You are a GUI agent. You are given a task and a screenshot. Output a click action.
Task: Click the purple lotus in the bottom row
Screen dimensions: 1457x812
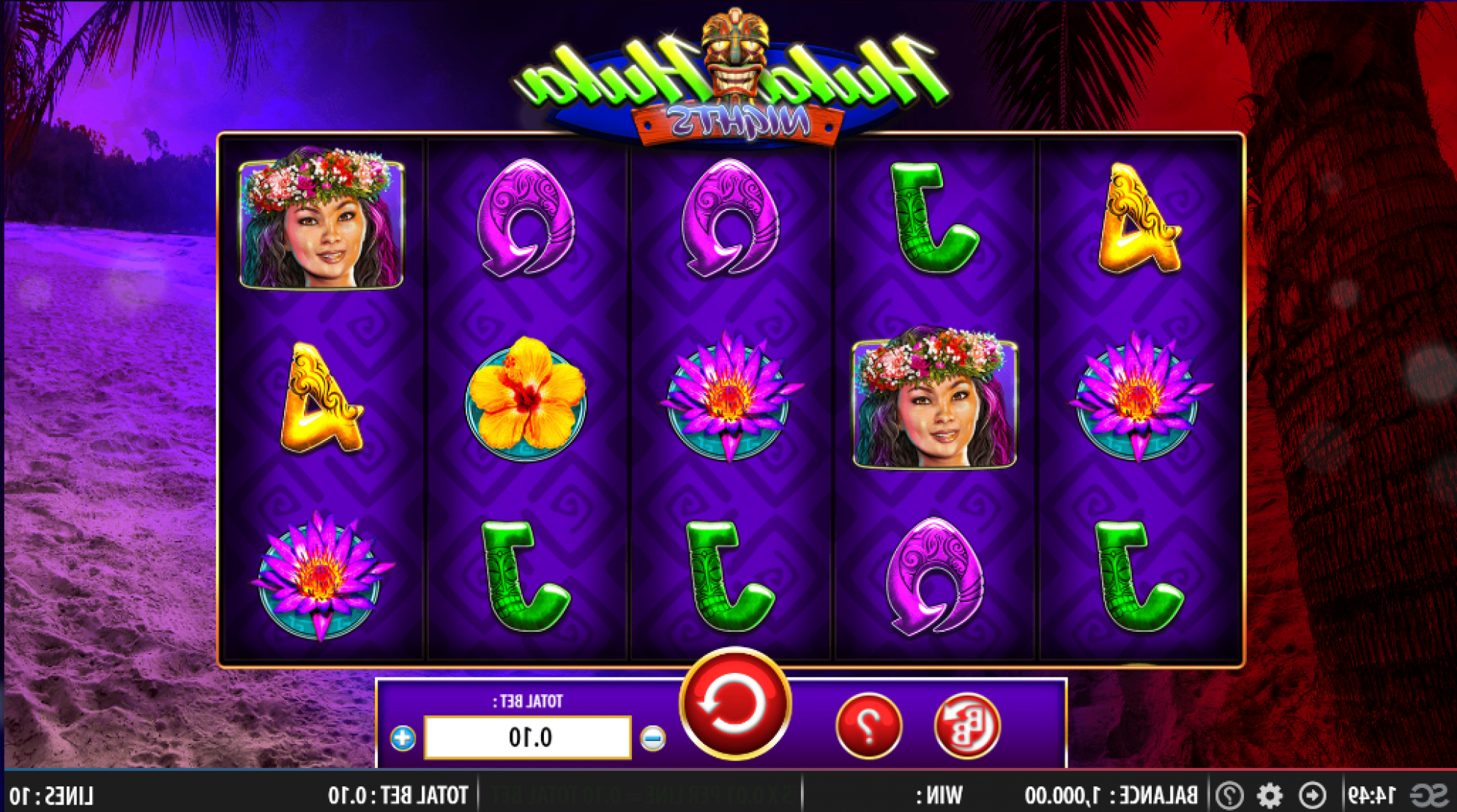[x=321, y=576]
